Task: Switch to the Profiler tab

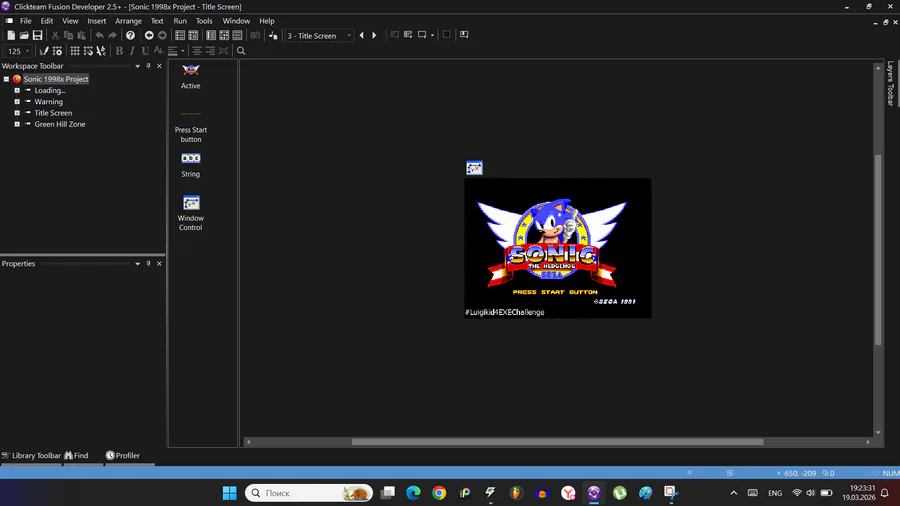Action: point(123,456)
